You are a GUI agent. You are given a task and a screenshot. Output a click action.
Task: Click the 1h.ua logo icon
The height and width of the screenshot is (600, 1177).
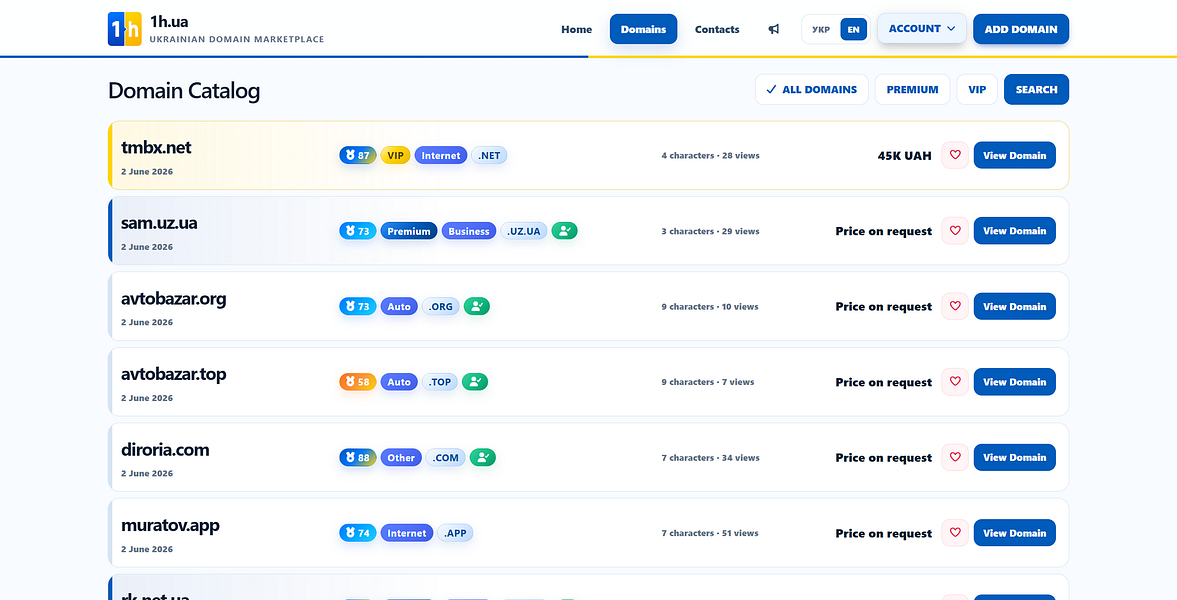(125, 29)
